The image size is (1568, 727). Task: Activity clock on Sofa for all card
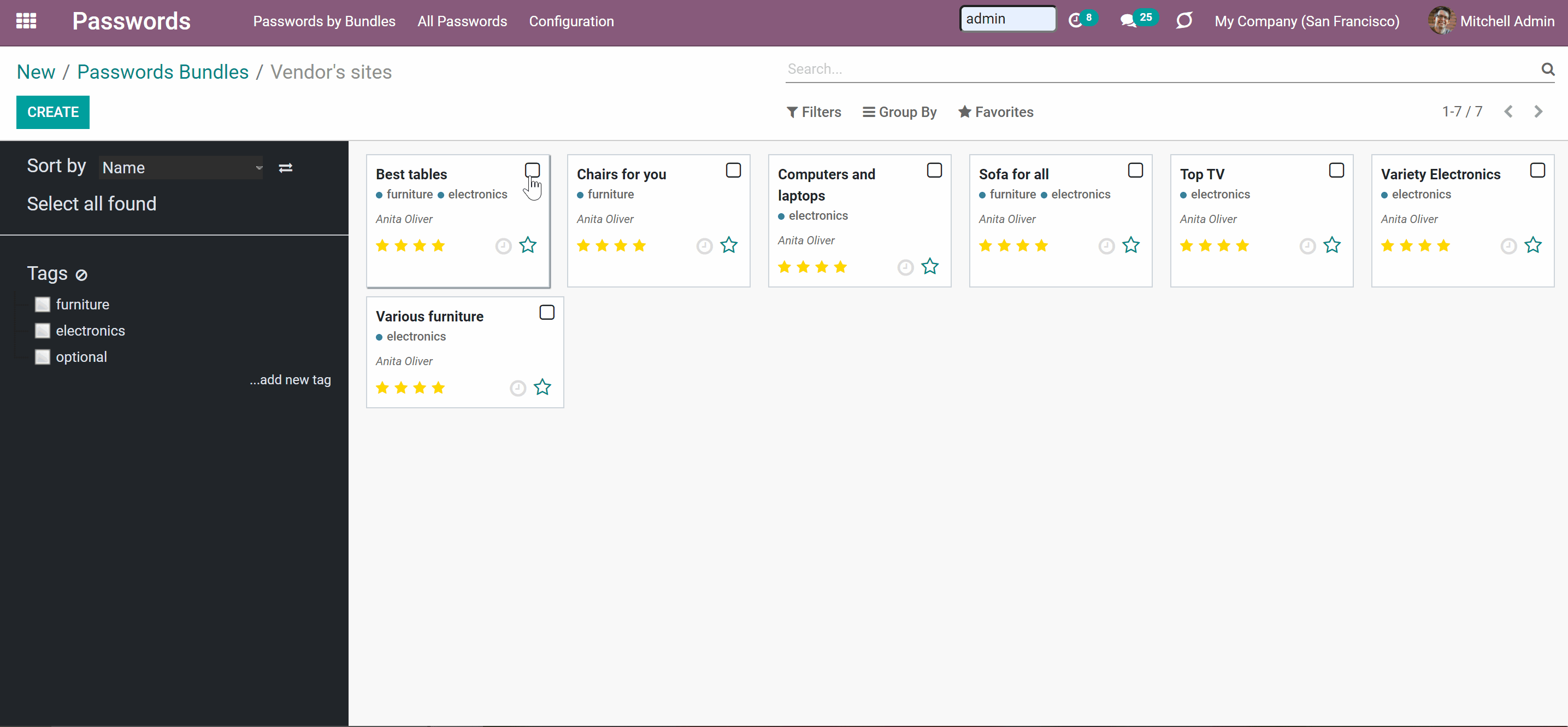[x=1106, y=246]
